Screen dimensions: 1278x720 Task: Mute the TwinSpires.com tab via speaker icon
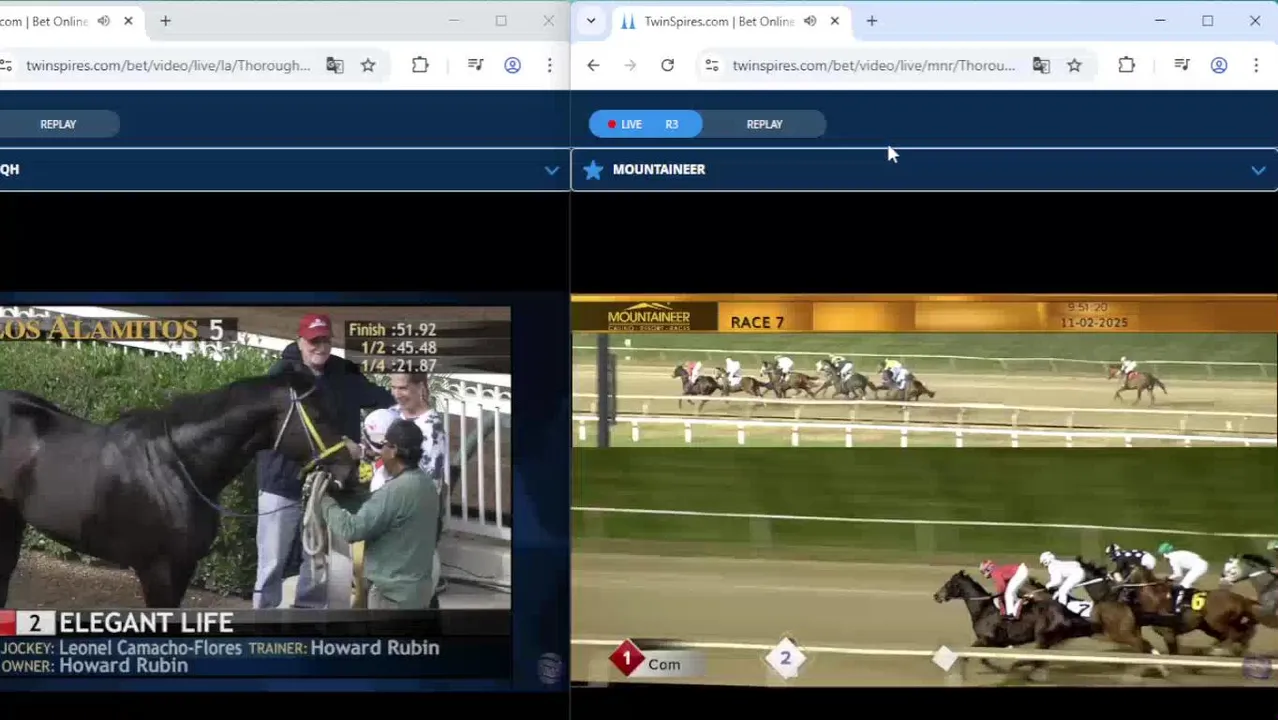[810, 21]
